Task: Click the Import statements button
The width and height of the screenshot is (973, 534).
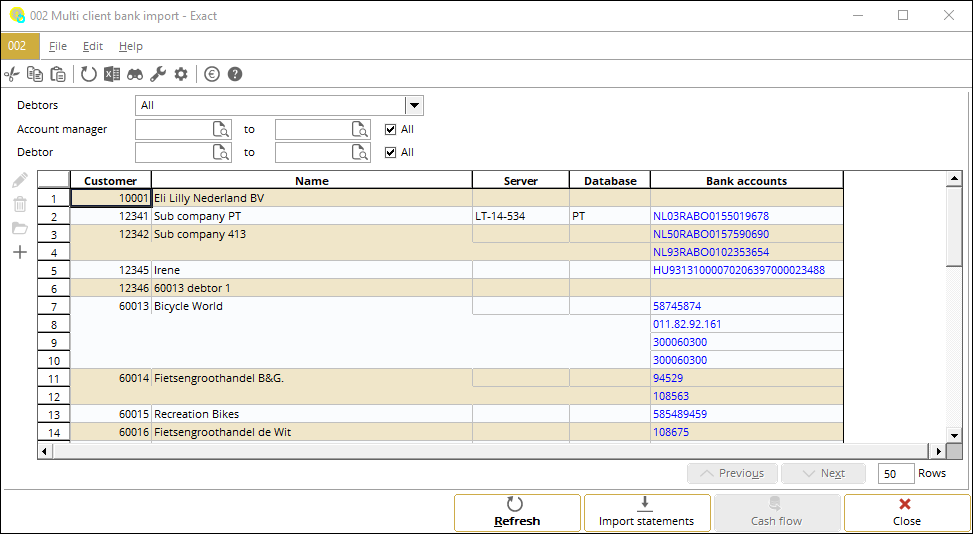Action: tap(647, 512)
